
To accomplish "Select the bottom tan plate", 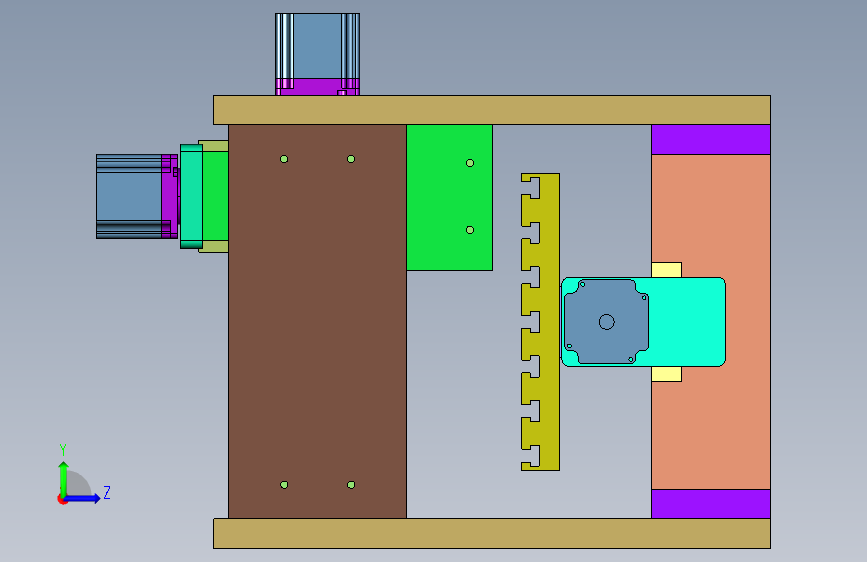I will pos(492,533).
